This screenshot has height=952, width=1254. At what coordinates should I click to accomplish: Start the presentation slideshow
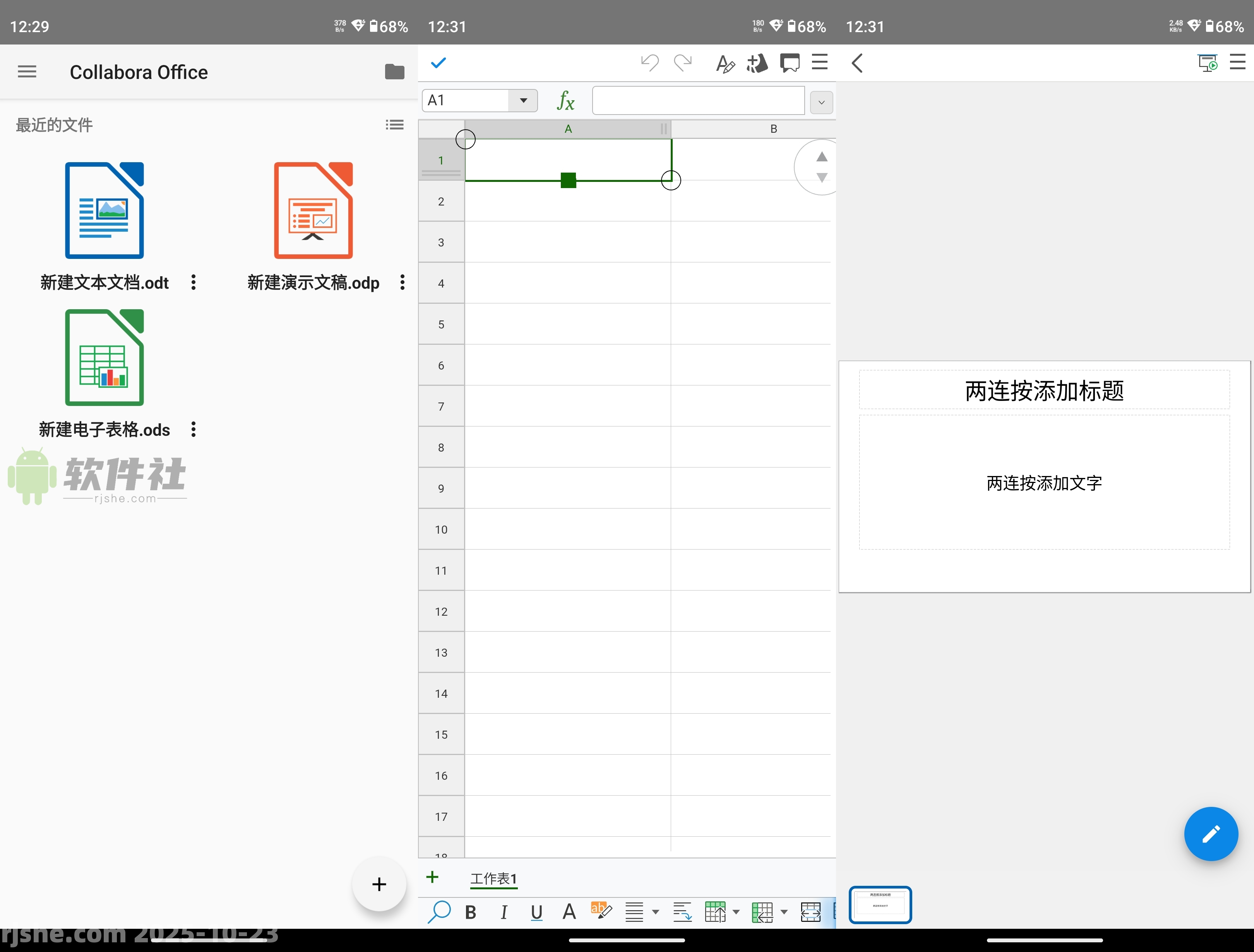(x=1208, y=63)
